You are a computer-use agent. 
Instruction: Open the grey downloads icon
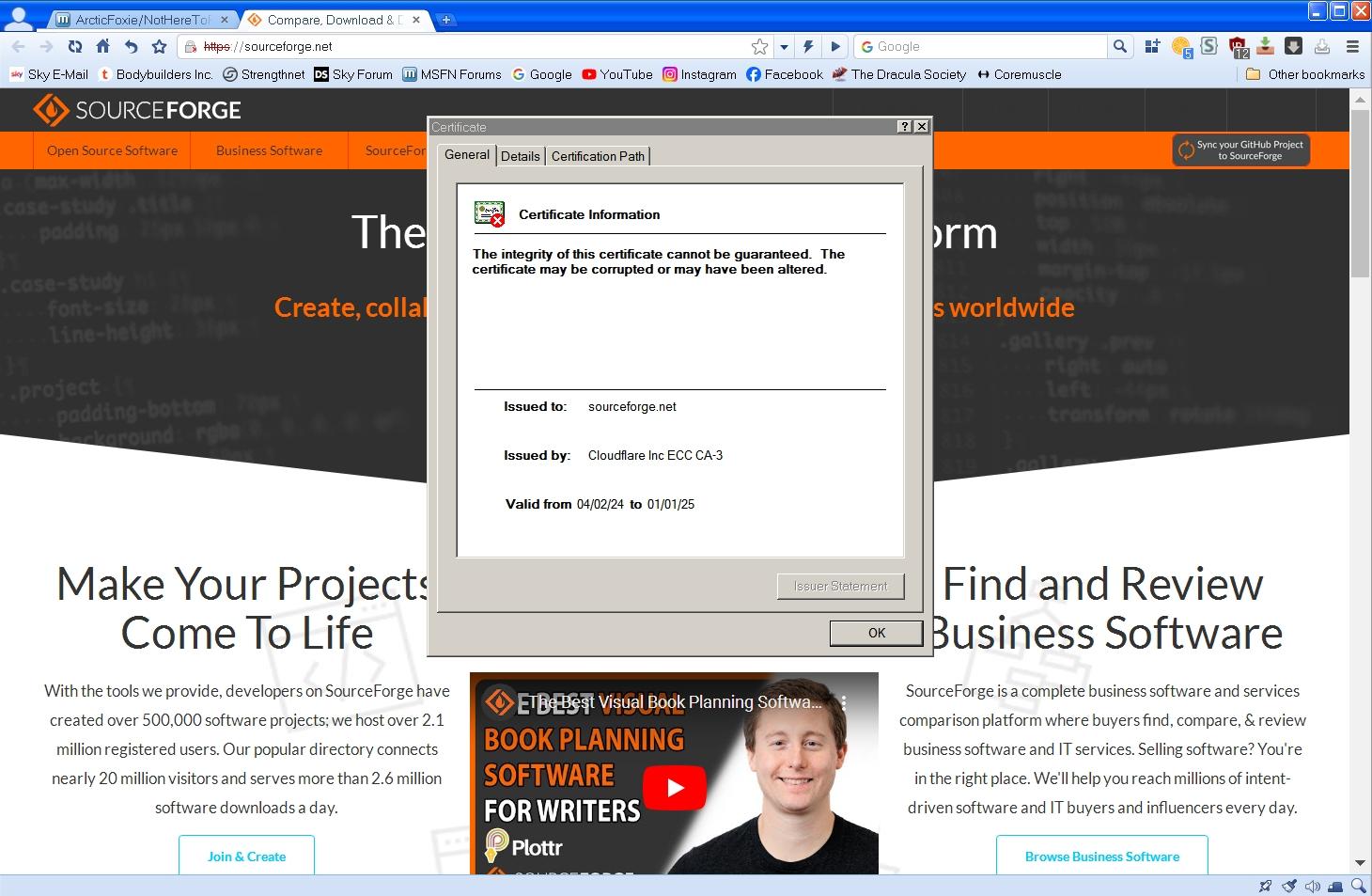tap(1322, 46)
